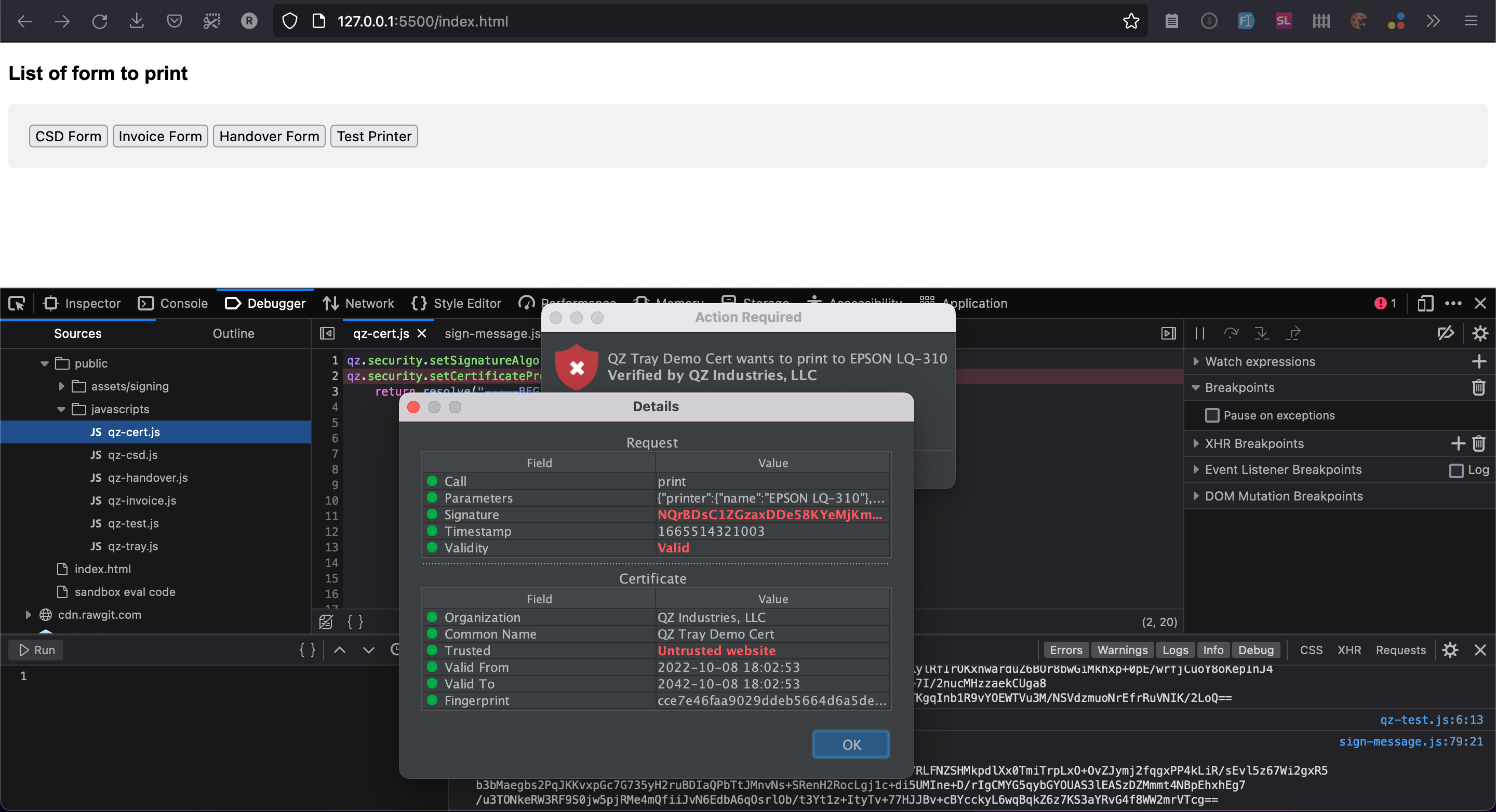Enable Pause on exceptions
Image resolution: width=1496 pixels, height=812 pixels.
pyautogui.click(x=1213, y=415)
